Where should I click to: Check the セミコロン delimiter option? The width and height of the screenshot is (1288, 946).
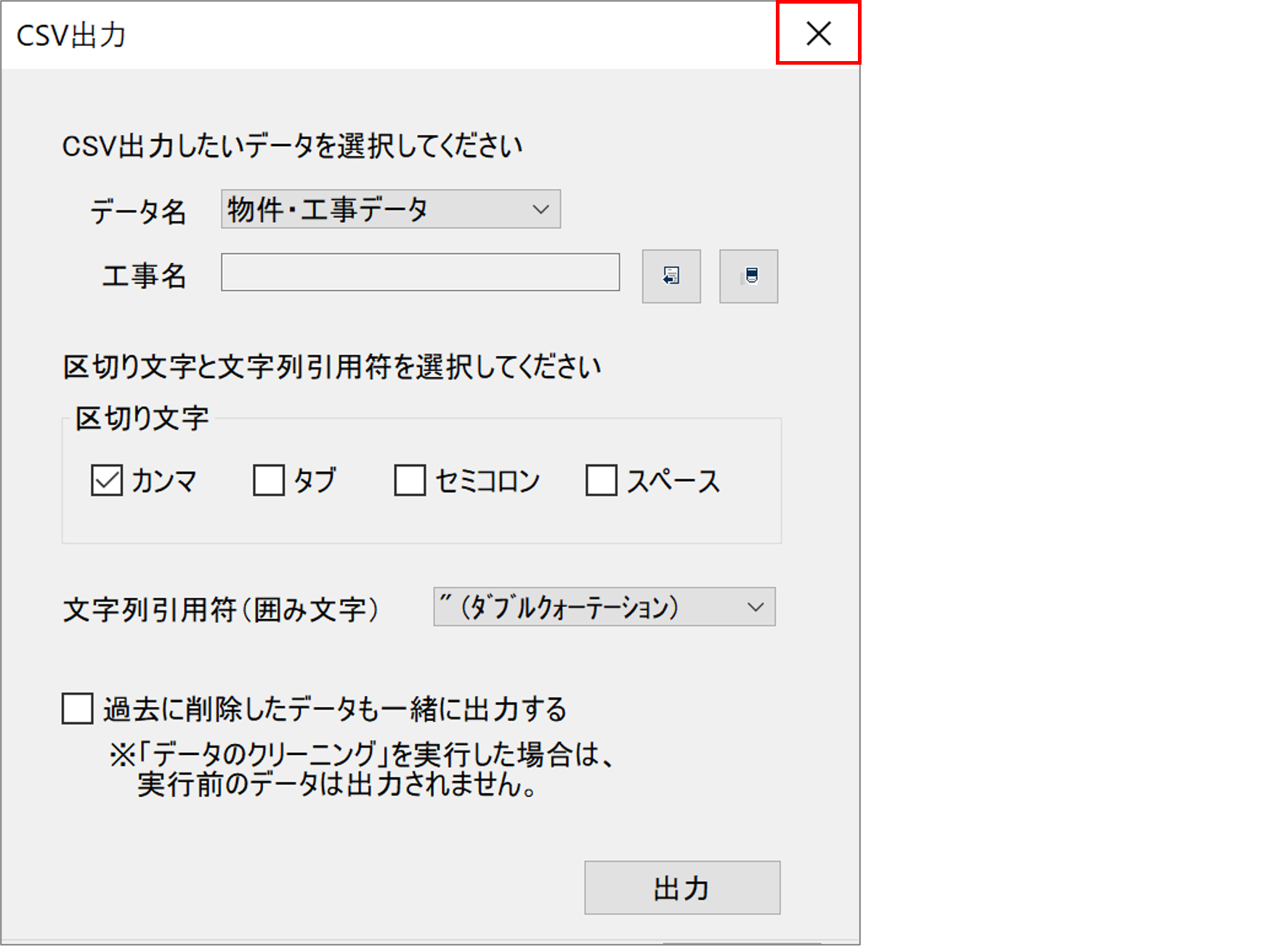pyautogui.click(x=409, y=480)
